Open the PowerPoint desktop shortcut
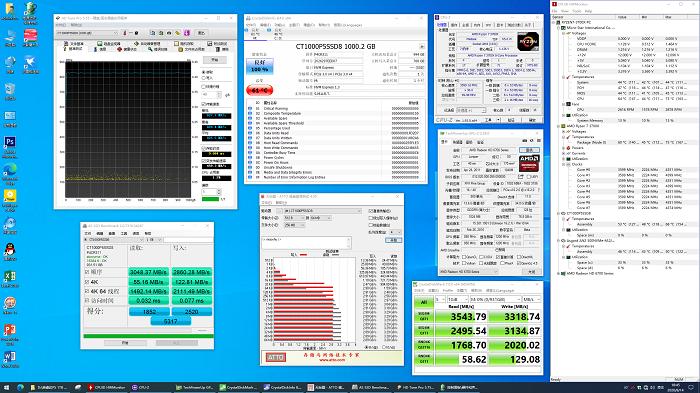 pos(10,330)
